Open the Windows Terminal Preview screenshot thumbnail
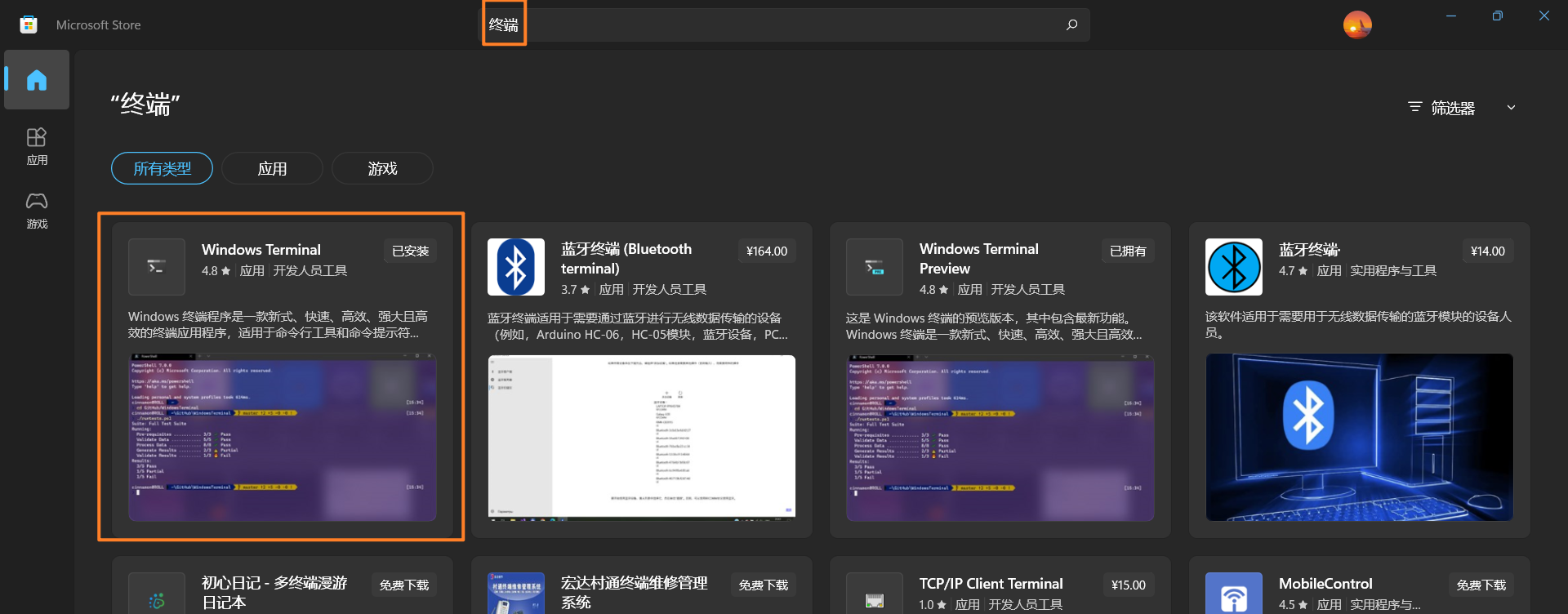 [1000, 437]
